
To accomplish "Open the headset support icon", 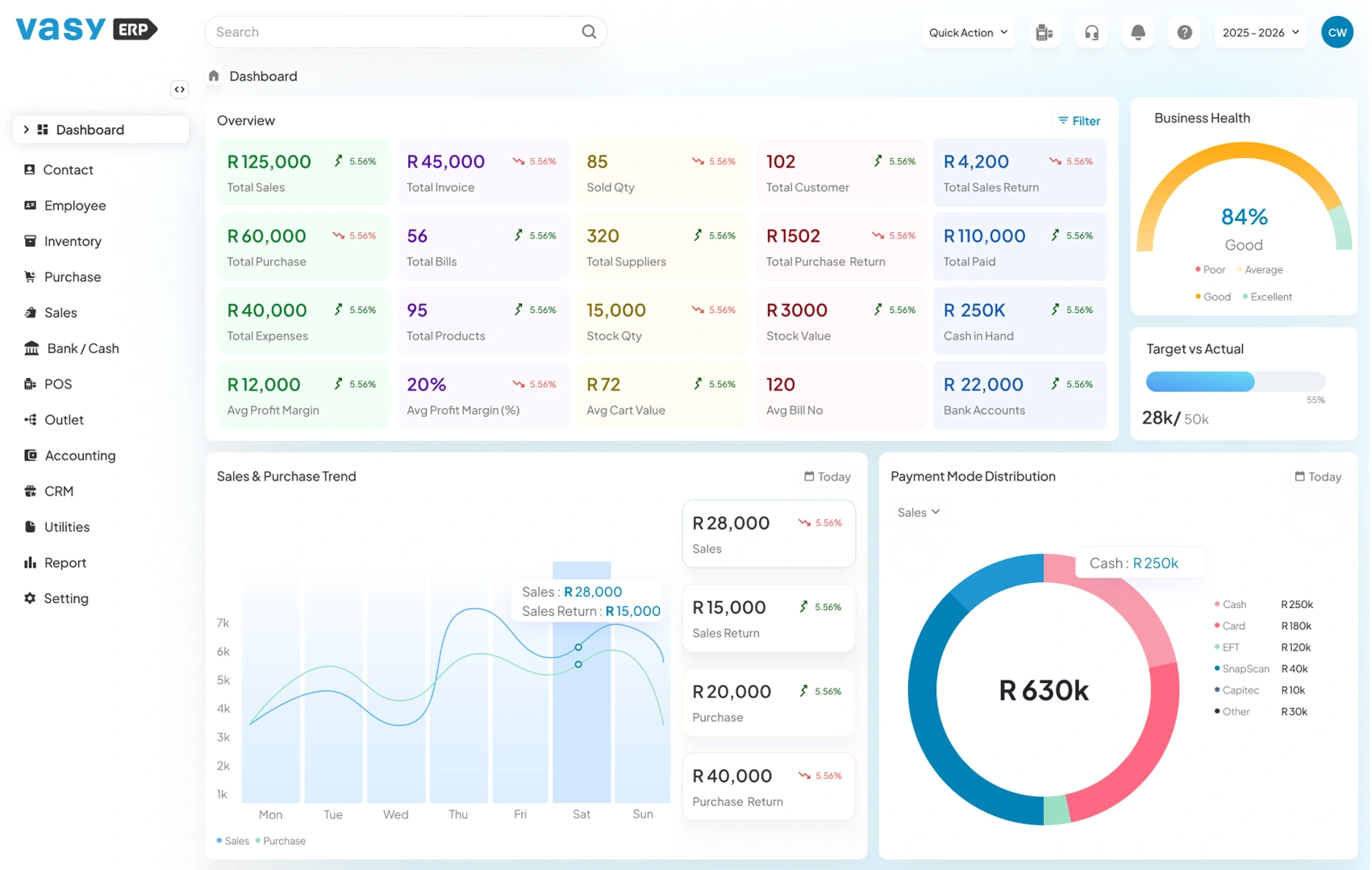I will point(1091,32).
